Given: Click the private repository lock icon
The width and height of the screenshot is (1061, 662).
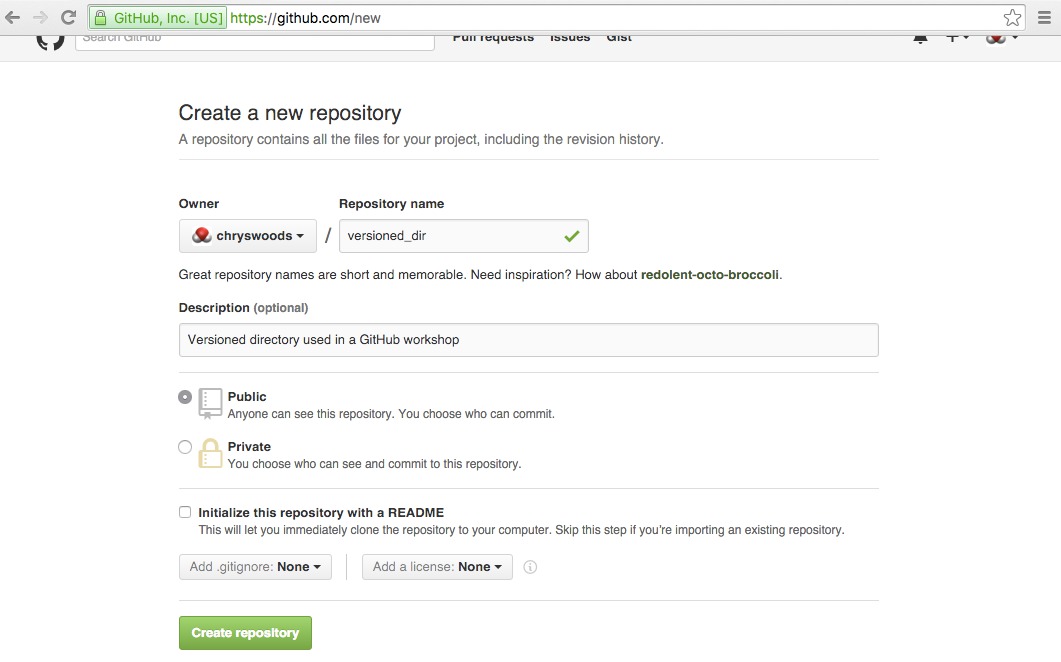Looking at the screenshot, I should 210,453.
